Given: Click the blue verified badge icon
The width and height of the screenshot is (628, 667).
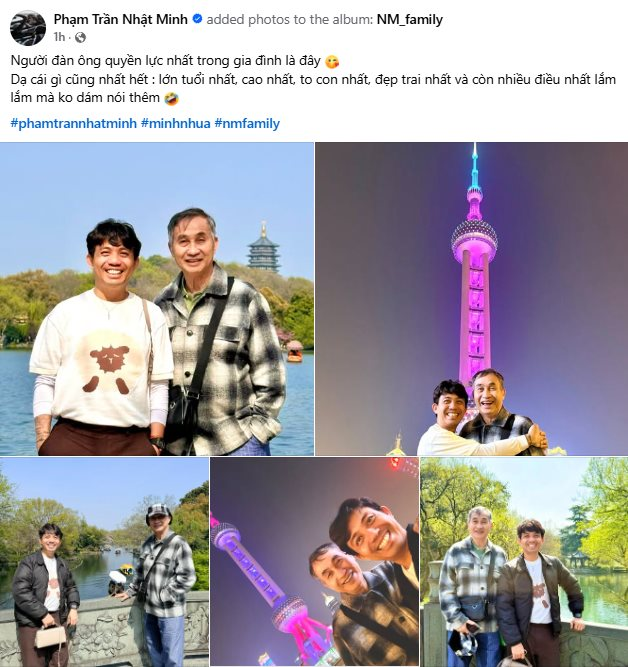Looking at the screenshot, I should point(197,19).
